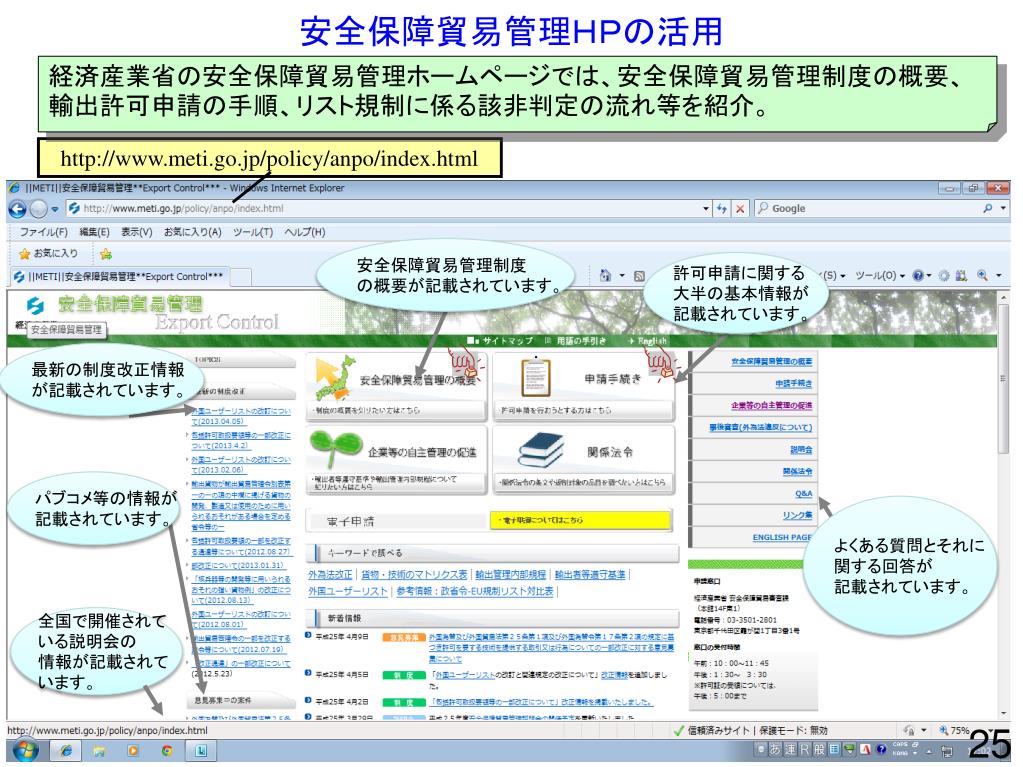Image resolution: width=1023 pixels, height=767 pixels.
Task: Click the red Stop loading icon
Action: (740, 209)
